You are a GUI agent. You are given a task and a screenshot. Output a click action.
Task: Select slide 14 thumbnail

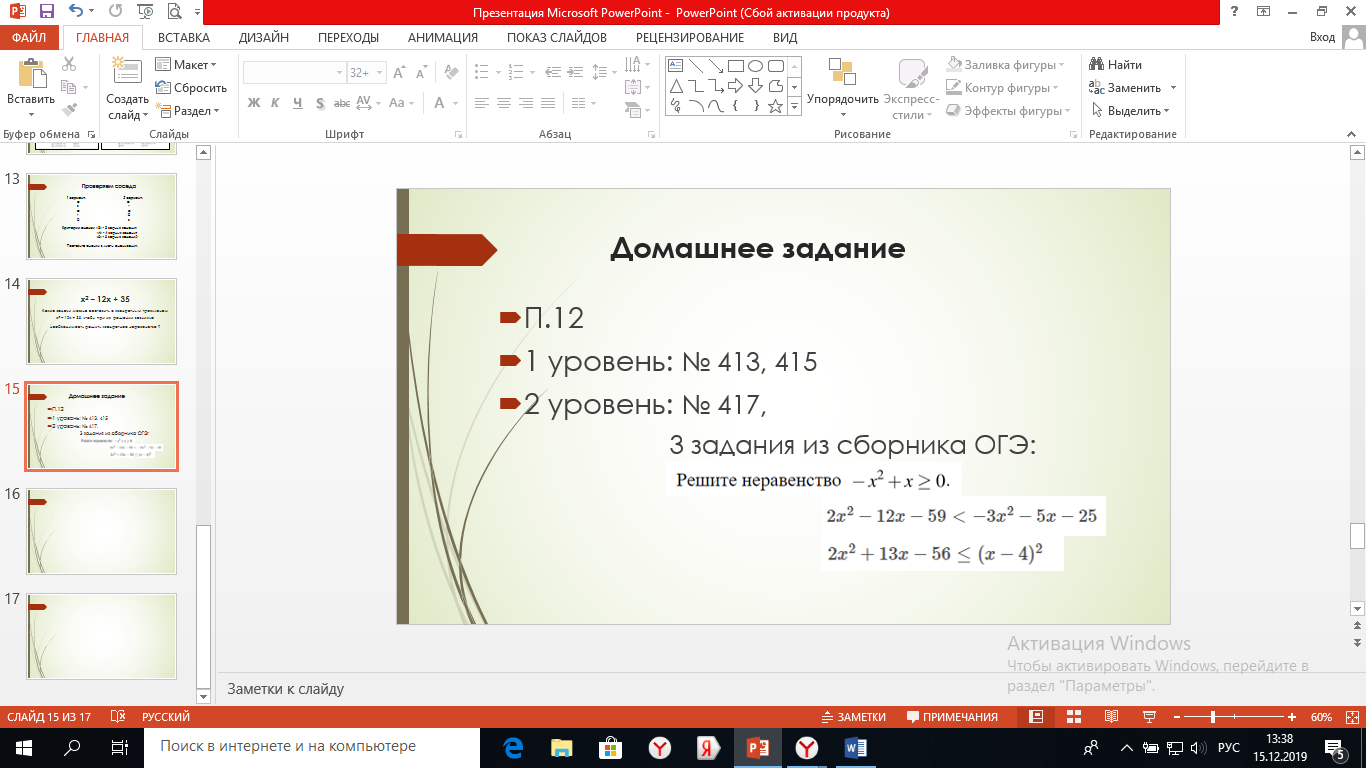click(101, 322)
